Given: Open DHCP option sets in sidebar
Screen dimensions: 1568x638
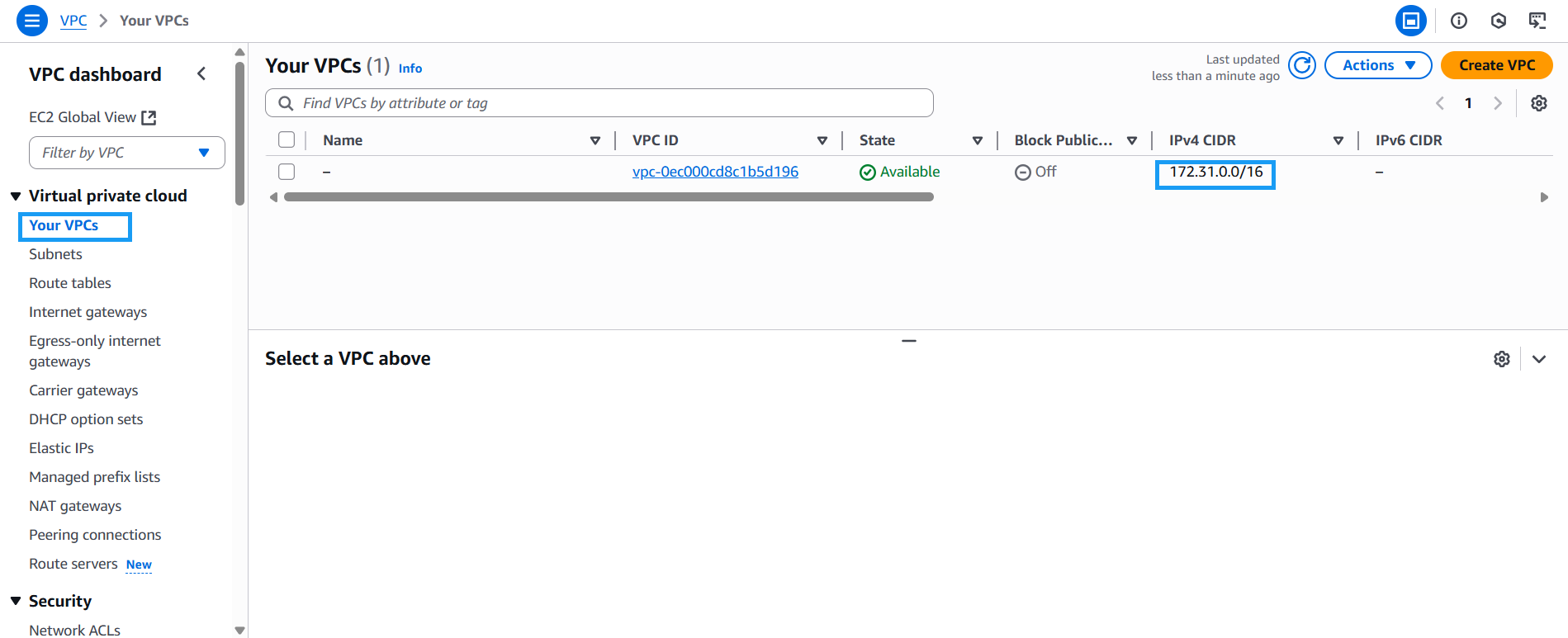Looking at the screenshot, I should click(x=86, y=419).
